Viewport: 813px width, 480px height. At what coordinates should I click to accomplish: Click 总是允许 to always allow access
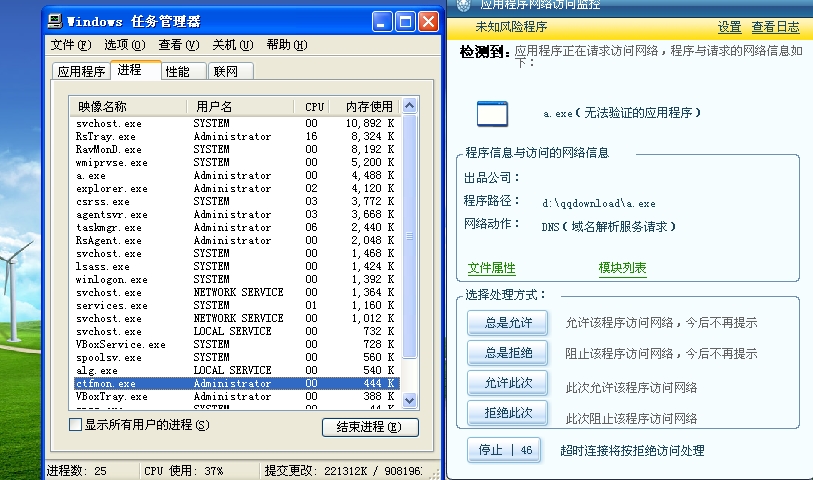[508, 322]
